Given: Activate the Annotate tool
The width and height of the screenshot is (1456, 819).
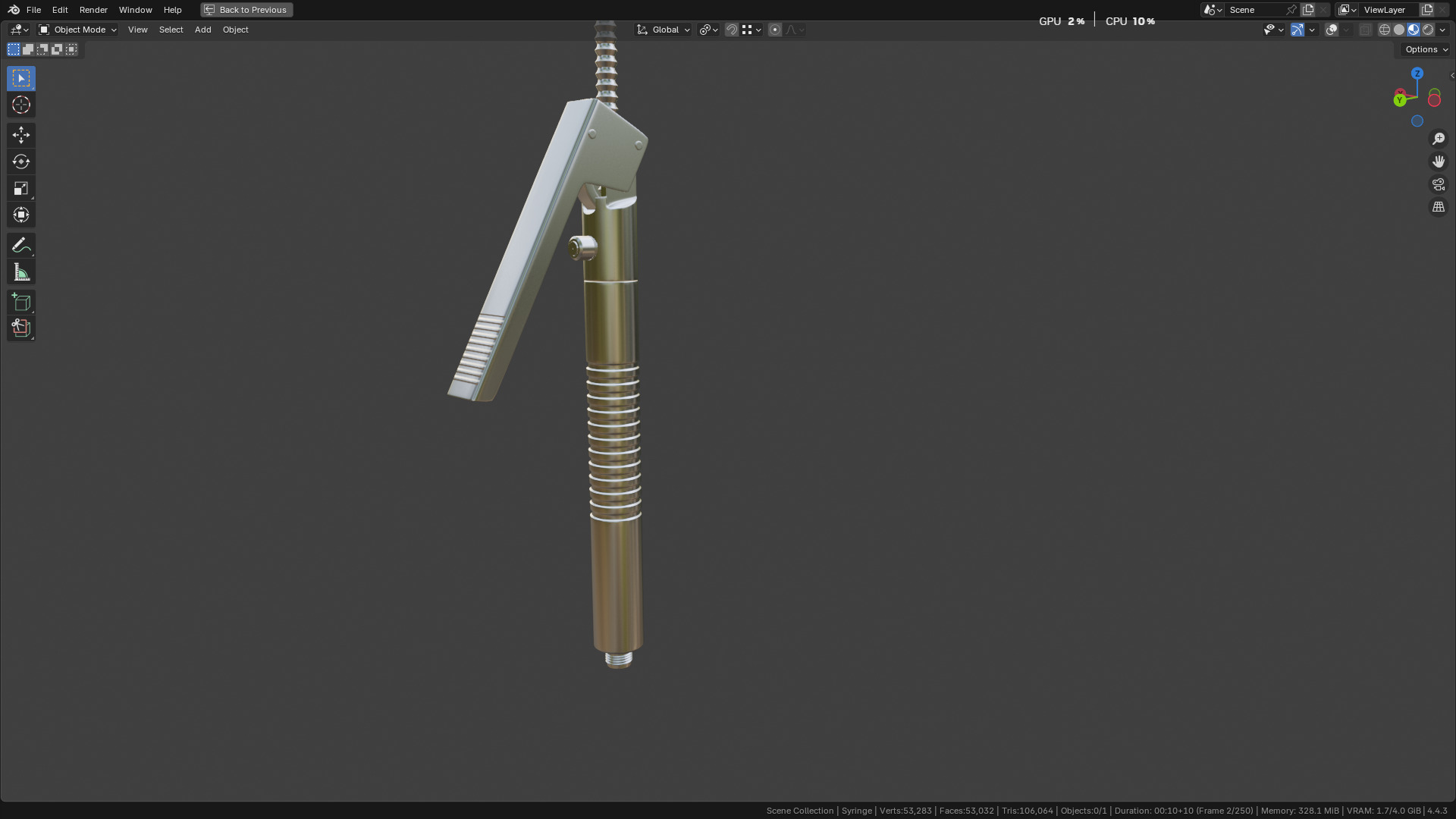Looking at the screenshot, I should pyautogui.click(x=21, y=245).
